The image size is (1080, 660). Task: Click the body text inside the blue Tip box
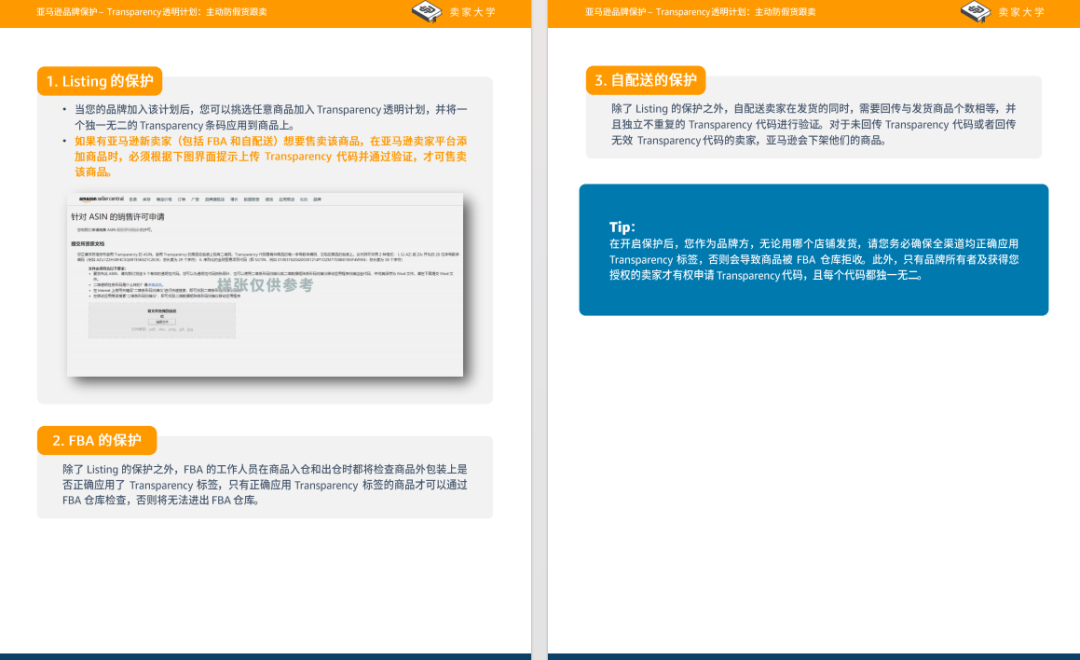click(x=813, y=259)
